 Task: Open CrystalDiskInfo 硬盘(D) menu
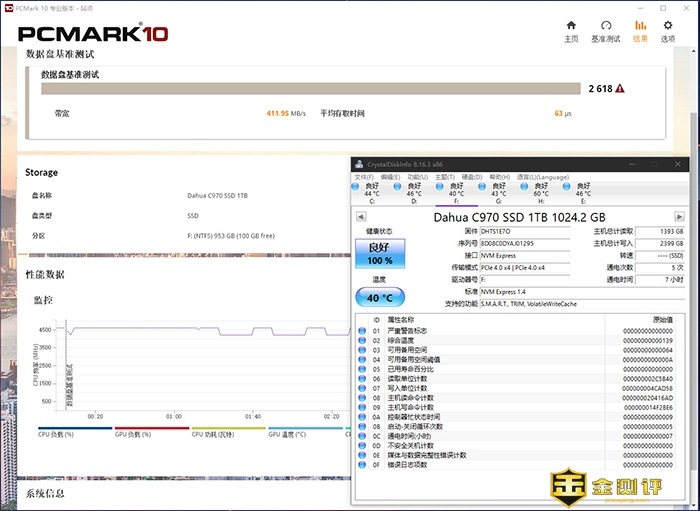[x=472, y=177]
